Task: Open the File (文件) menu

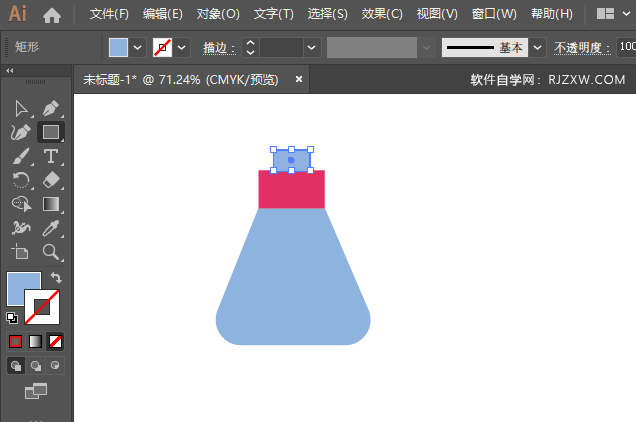Action: tap(109, 14)
